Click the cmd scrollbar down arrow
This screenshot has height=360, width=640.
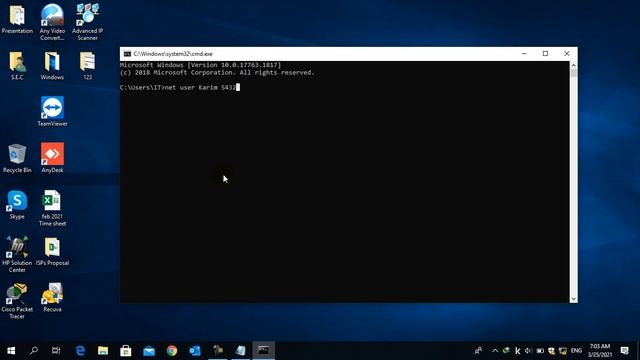pyautogui.click(x=573, y=299)
